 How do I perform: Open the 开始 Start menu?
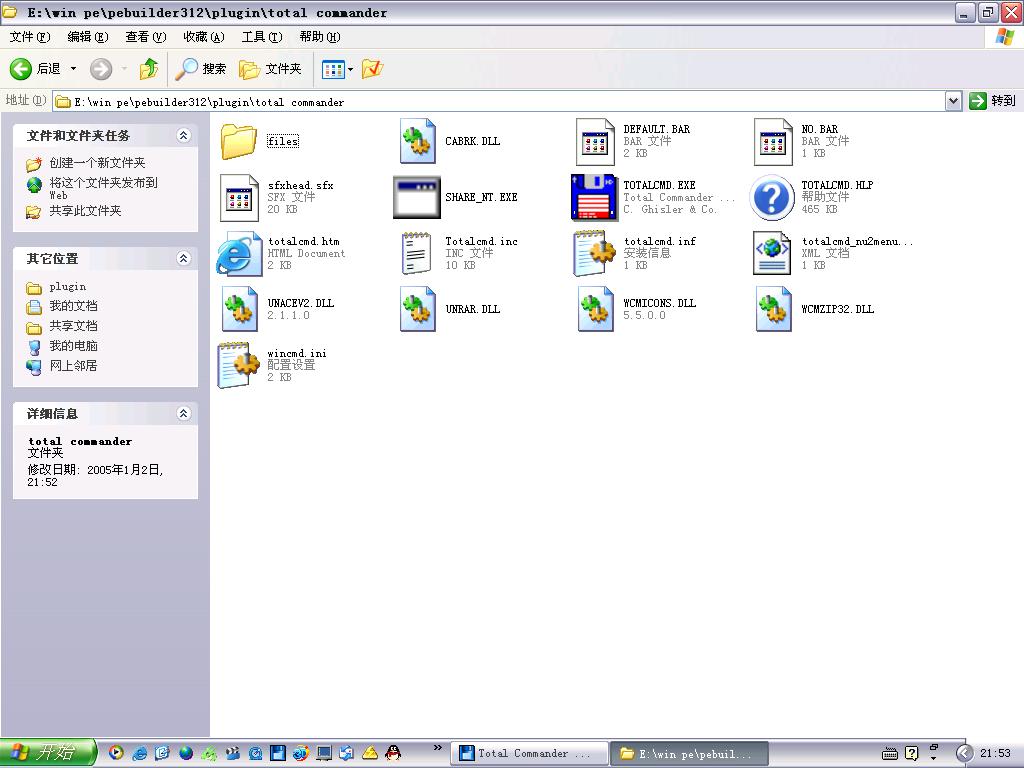tap(48, 753)
